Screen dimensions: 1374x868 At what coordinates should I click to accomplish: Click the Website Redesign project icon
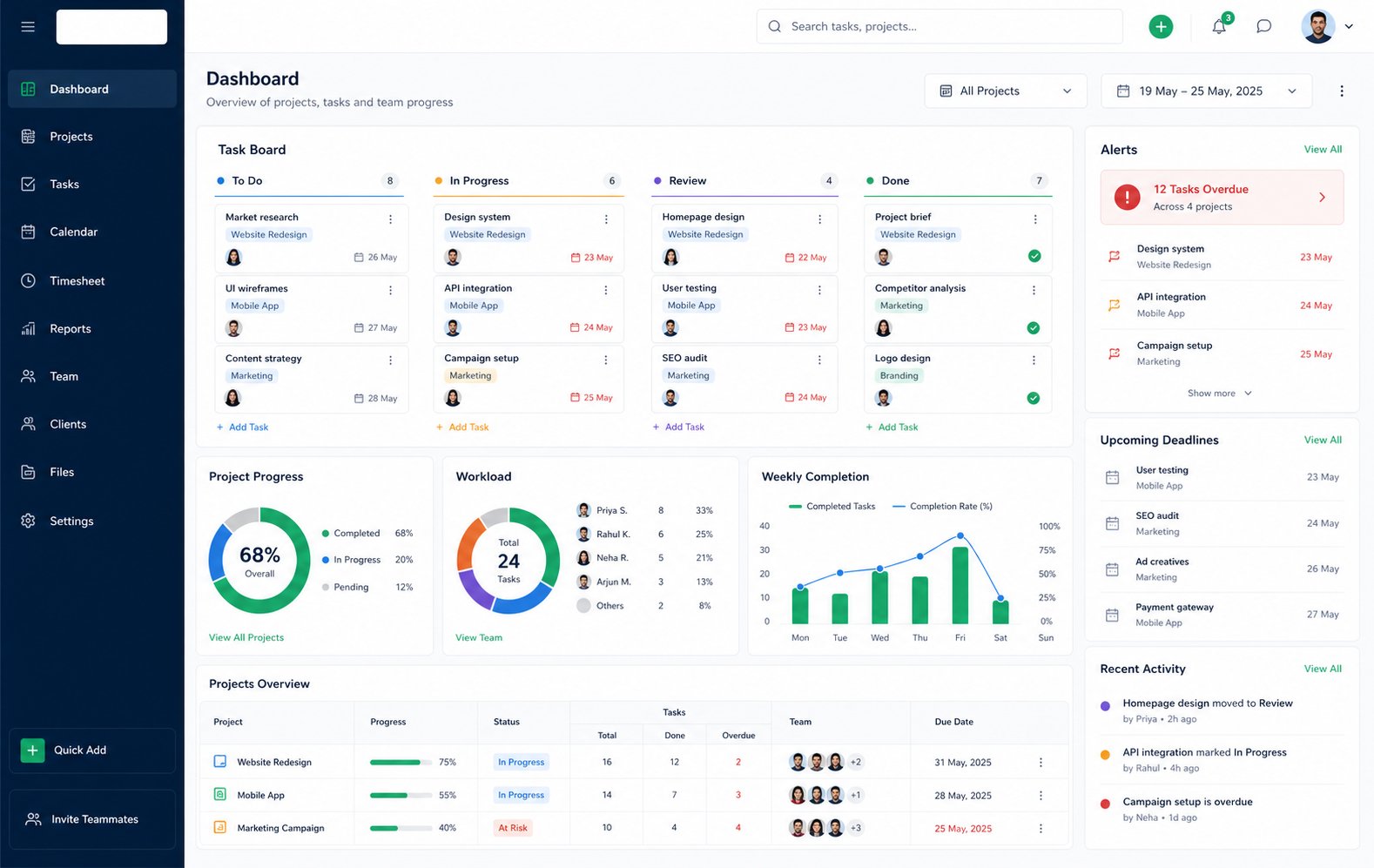(x=220, y=762)
